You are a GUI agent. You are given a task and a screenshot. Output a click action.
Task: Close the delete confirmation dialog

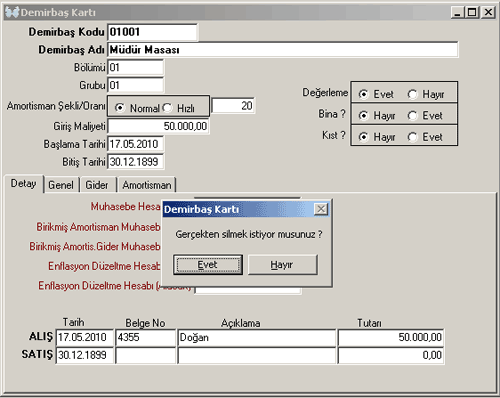[321, 209]
